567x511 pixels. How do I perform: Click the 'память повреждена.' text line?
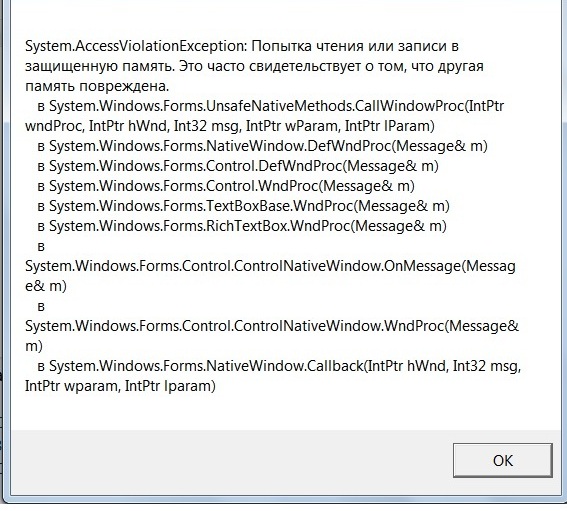97,86
